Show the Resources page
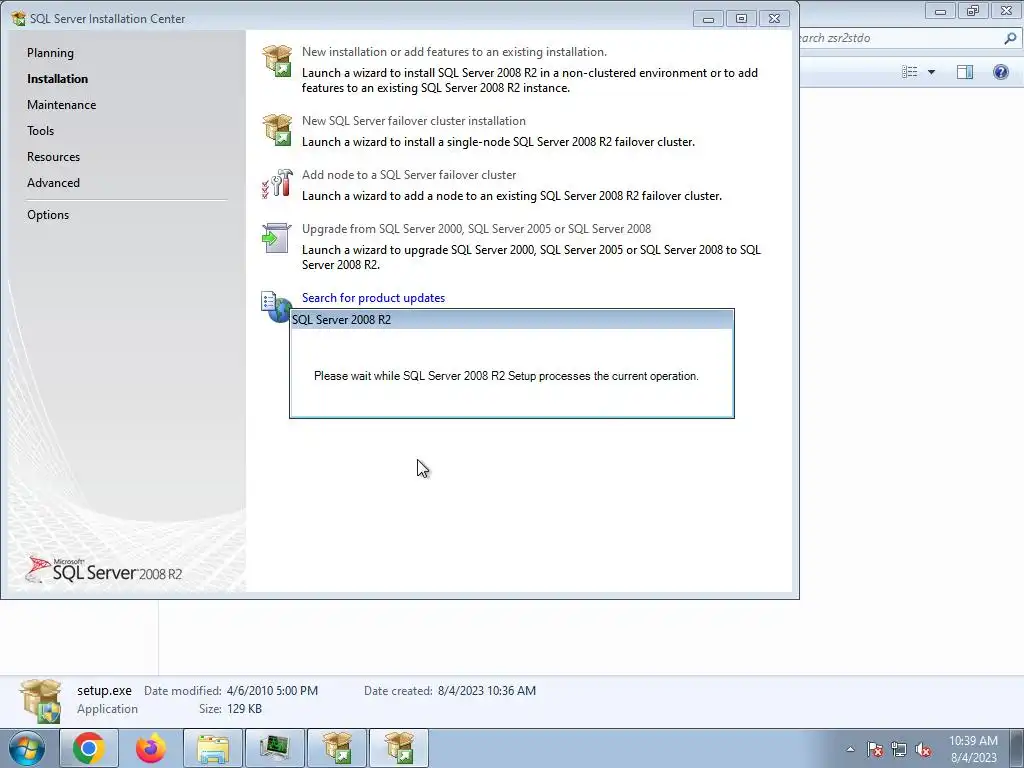Viewport: 1024px width, 768px height. 54,157
